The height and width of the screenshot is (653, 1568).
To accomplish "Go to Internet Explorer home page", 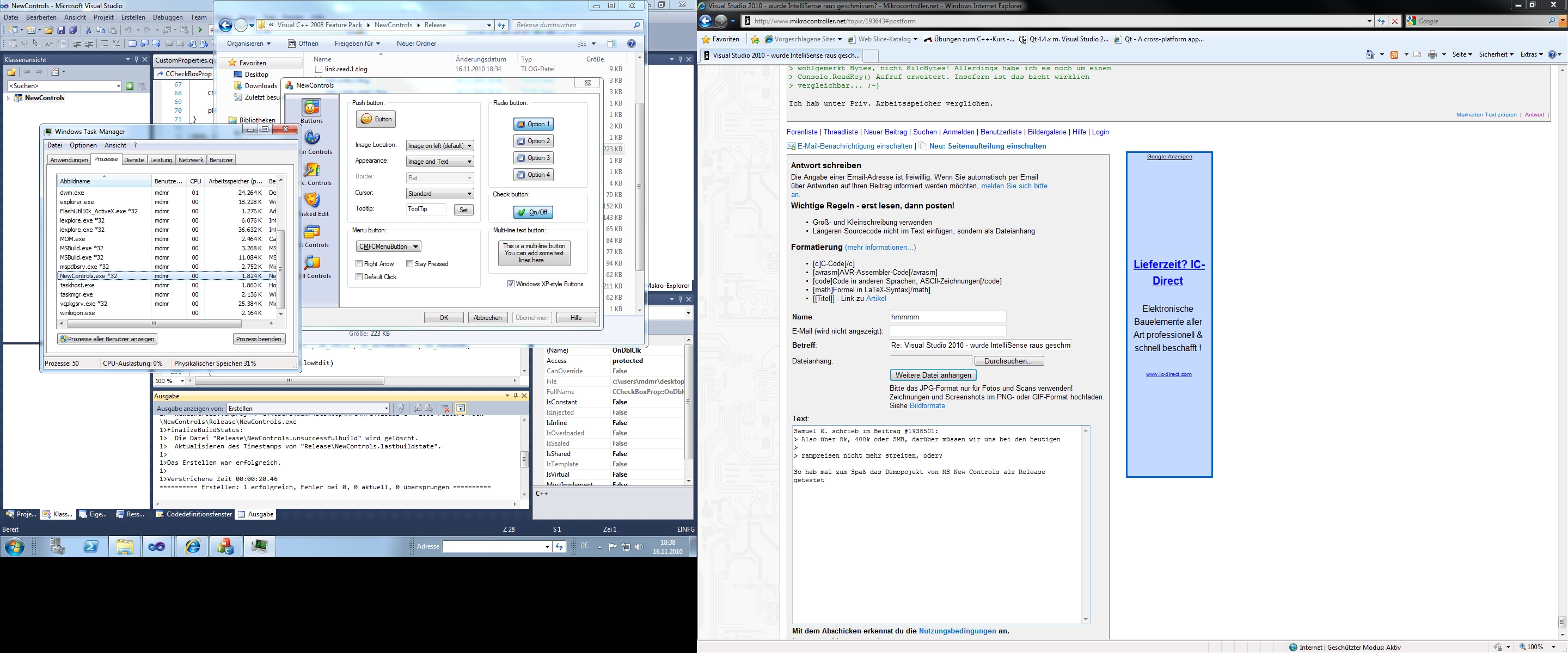I will pos(1370,54).
